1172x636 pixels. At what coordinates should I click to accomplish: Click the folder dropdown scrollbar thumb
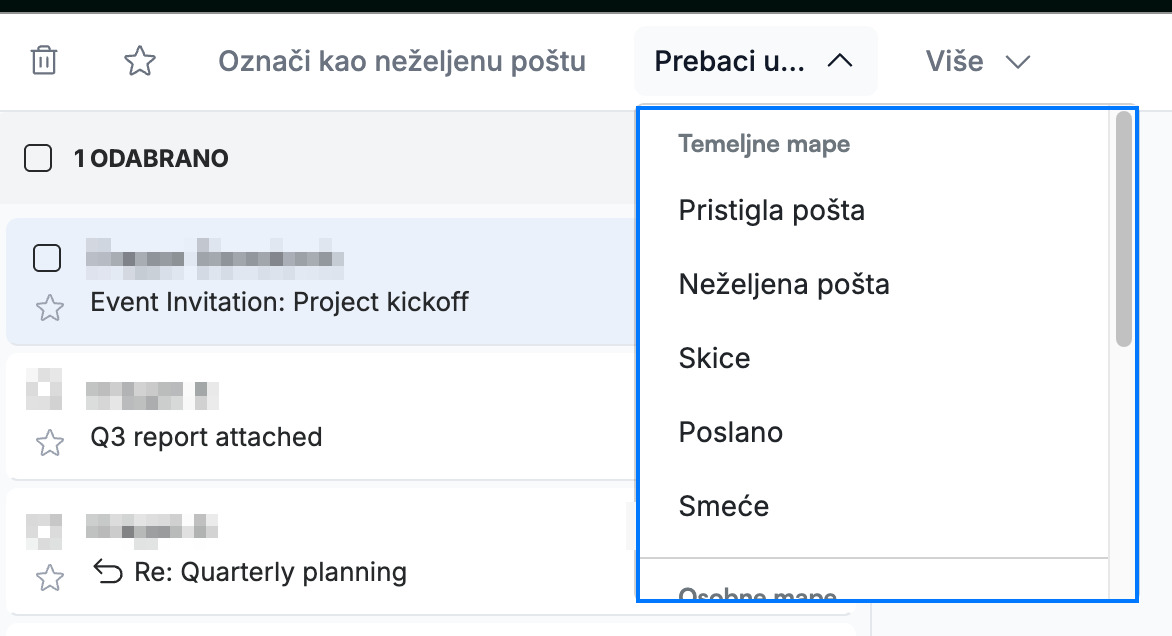(x=1123, y=229)
